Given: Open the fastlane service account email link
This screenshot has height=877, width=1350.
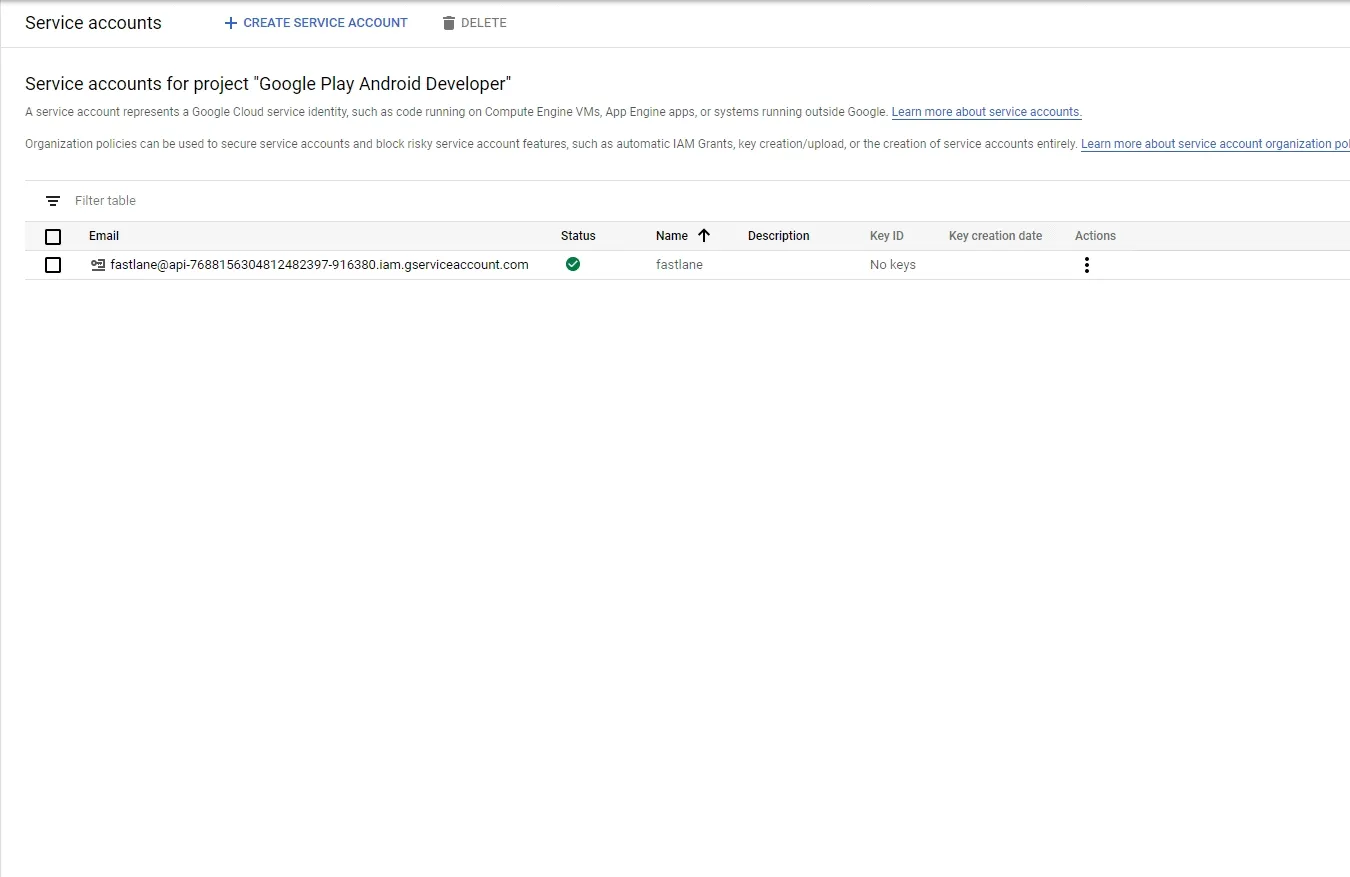Looking at the screenshot, I should pos(319,265).
